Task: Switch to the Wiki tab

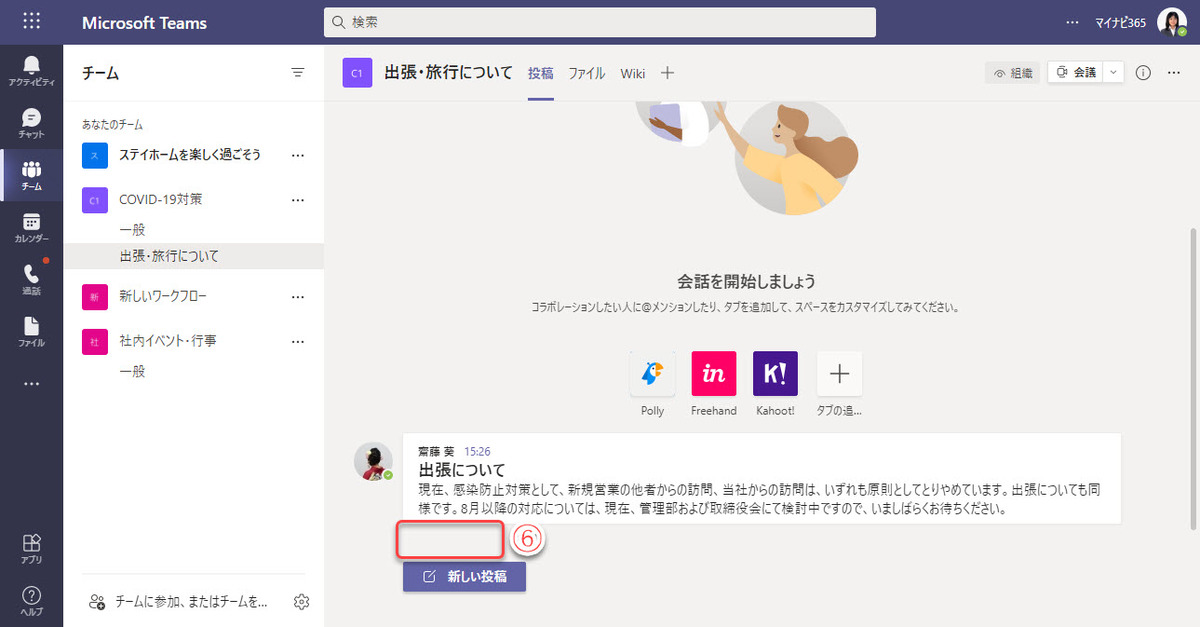Action: pos(632,73)
